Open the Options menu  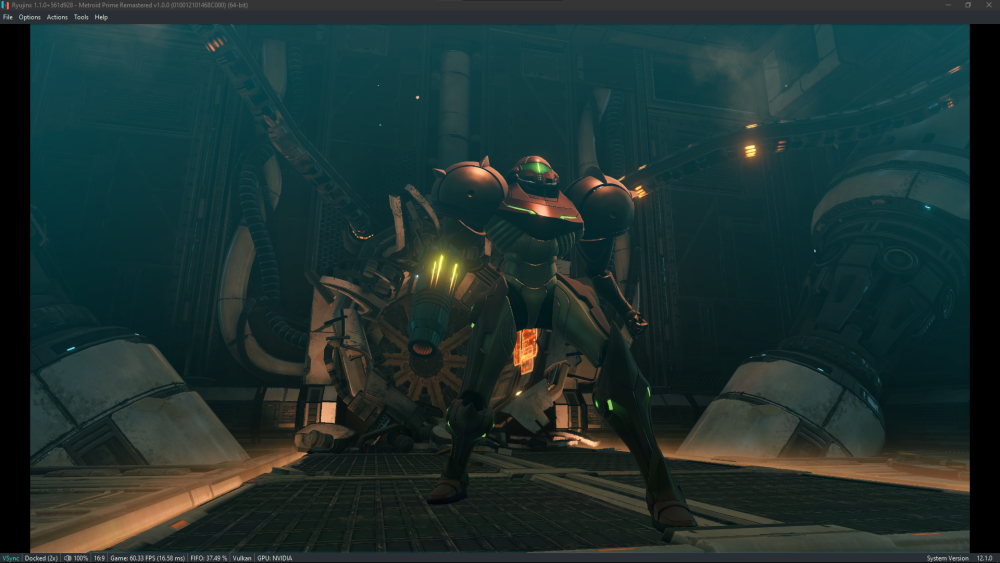coord(30,17)
